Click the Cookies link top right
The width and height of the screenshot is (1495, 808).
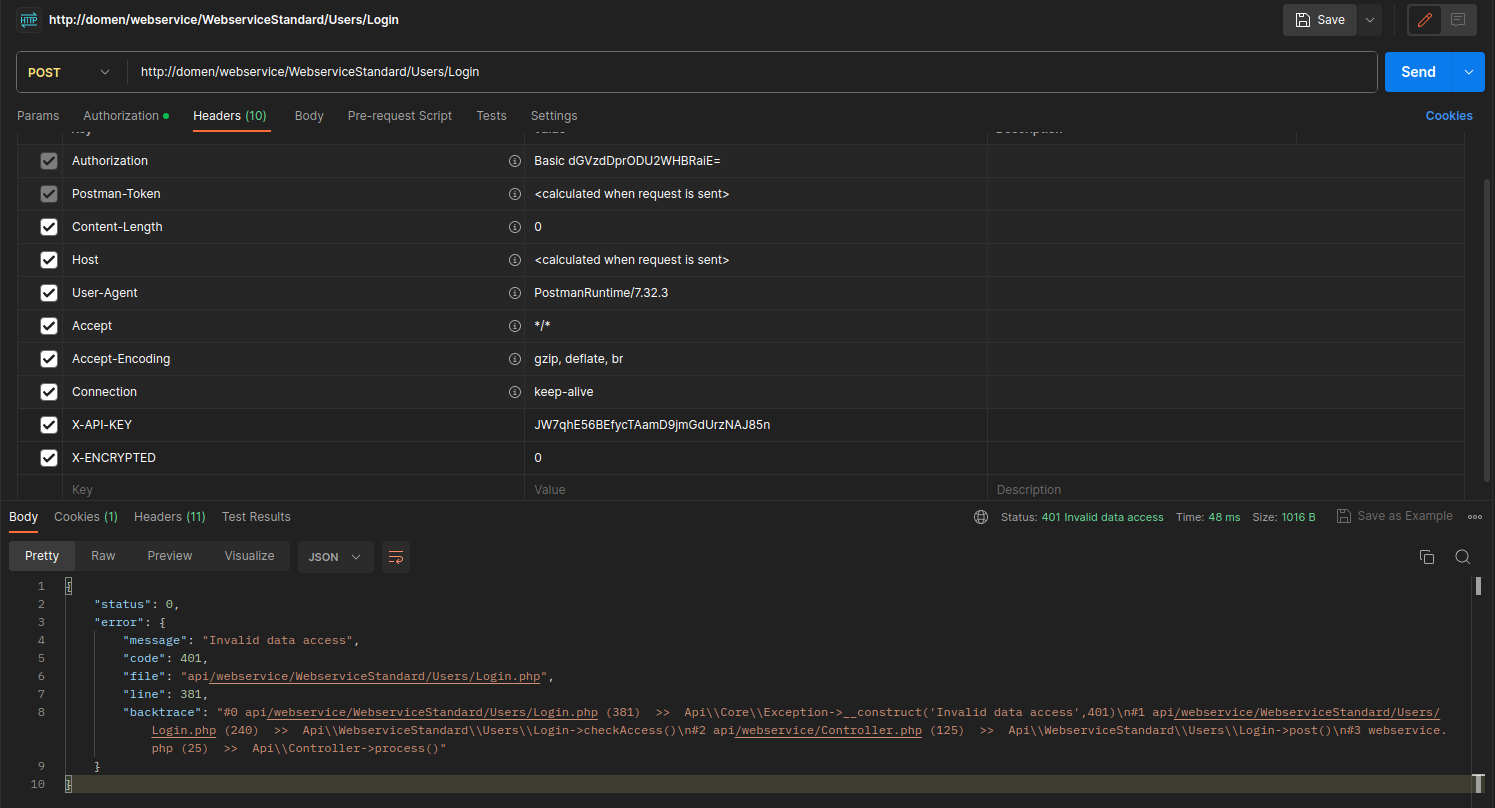tap(1449, 116)
